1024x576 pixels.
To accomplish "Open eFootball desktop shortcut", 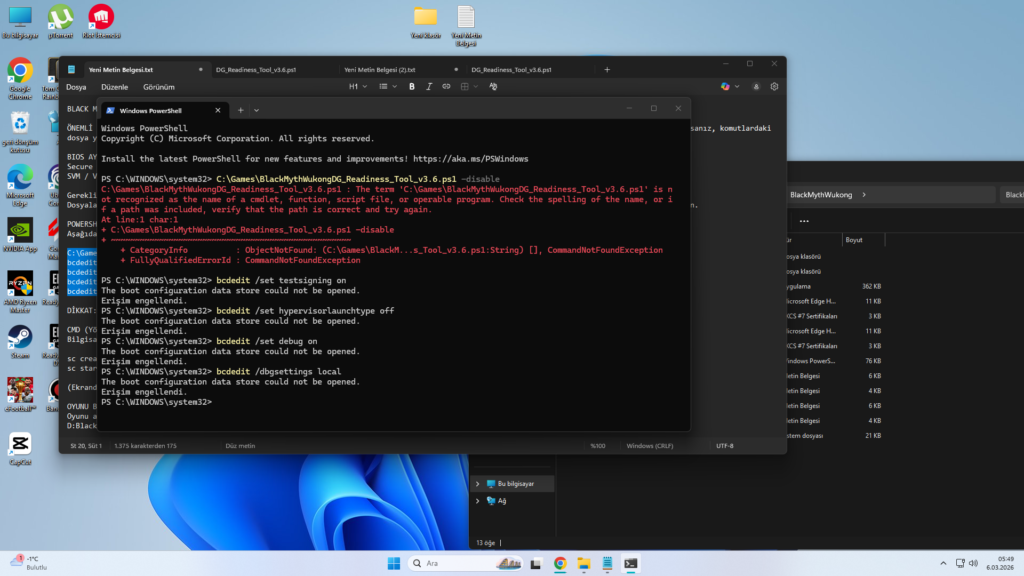I will coord(20,395).
